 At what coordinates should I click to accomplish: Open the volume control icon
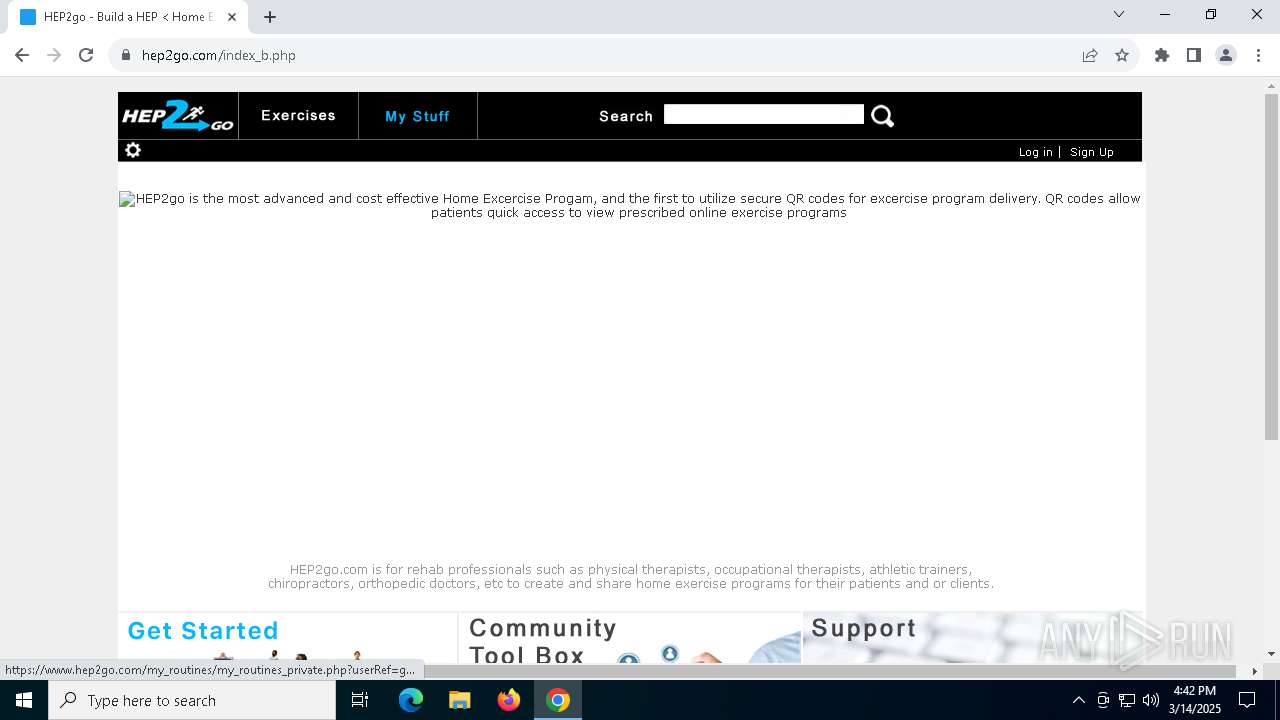(1151, 700)
